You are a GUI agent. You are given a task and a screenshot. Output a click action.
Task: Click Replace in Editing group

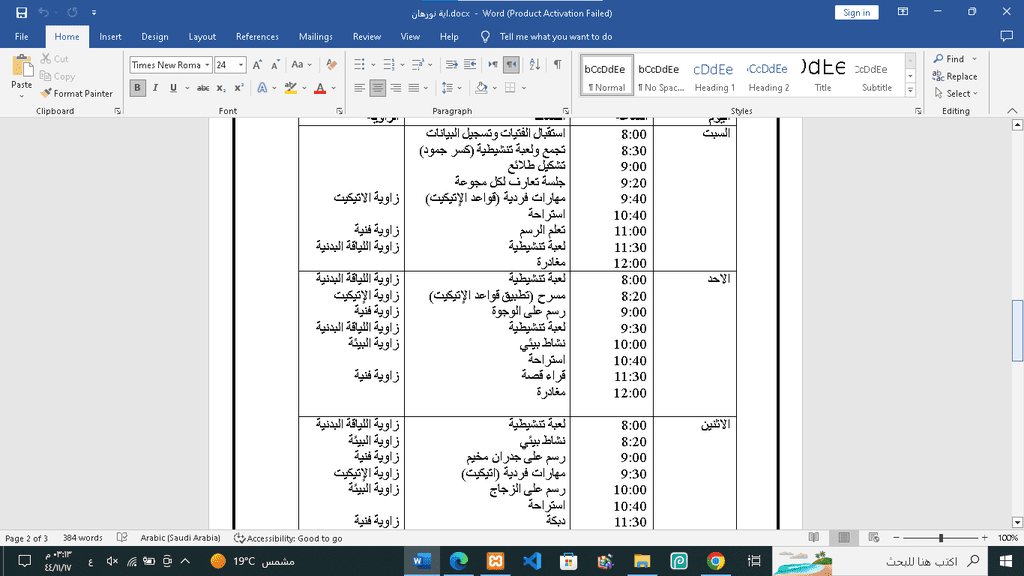click(955, 76)
